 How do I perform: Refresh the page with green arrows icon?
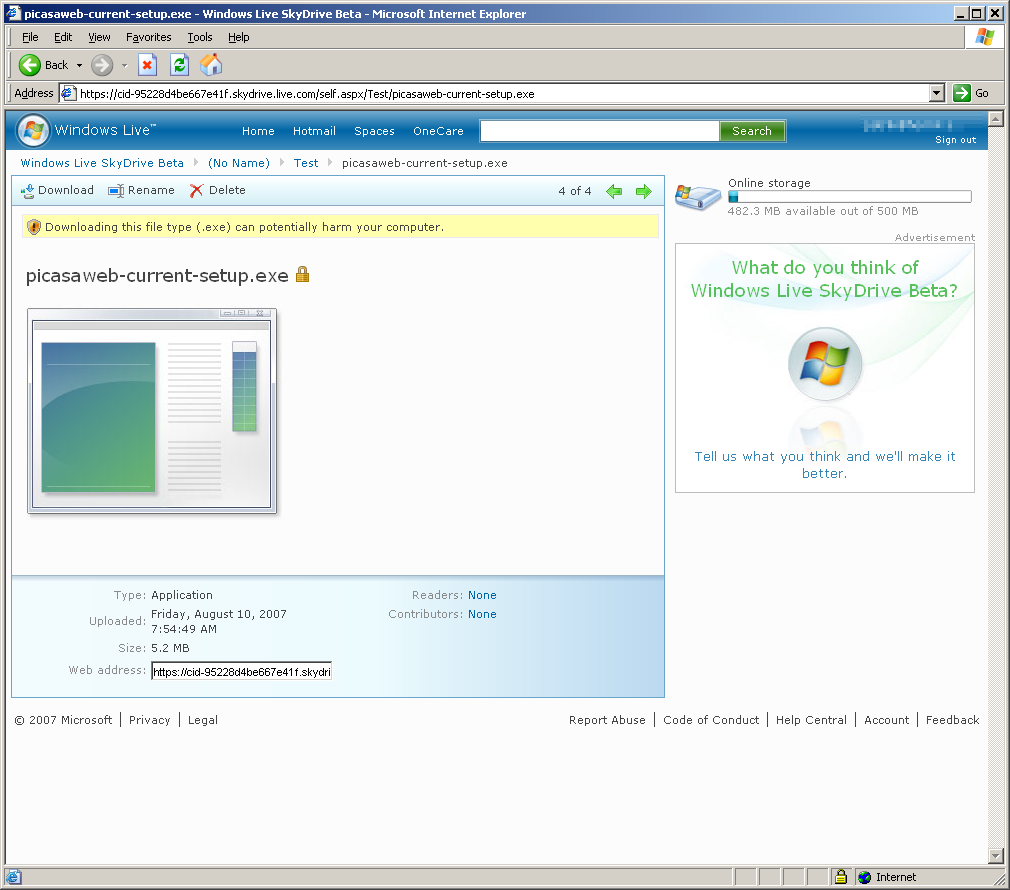(x=179, y=65)
